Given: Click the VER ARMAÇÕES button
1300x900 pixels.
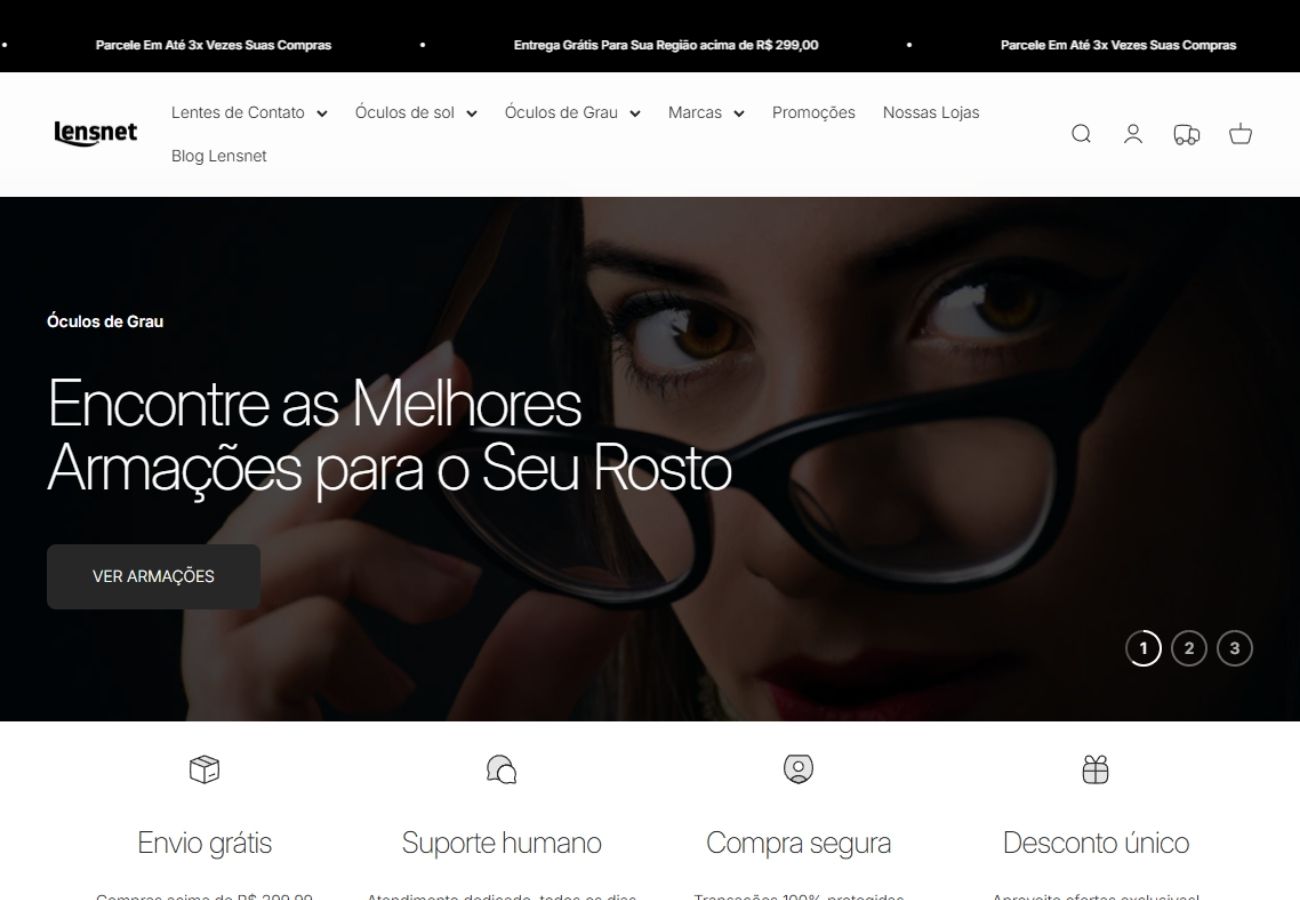Looking at the screenshot, I should (x=153, y=577).
